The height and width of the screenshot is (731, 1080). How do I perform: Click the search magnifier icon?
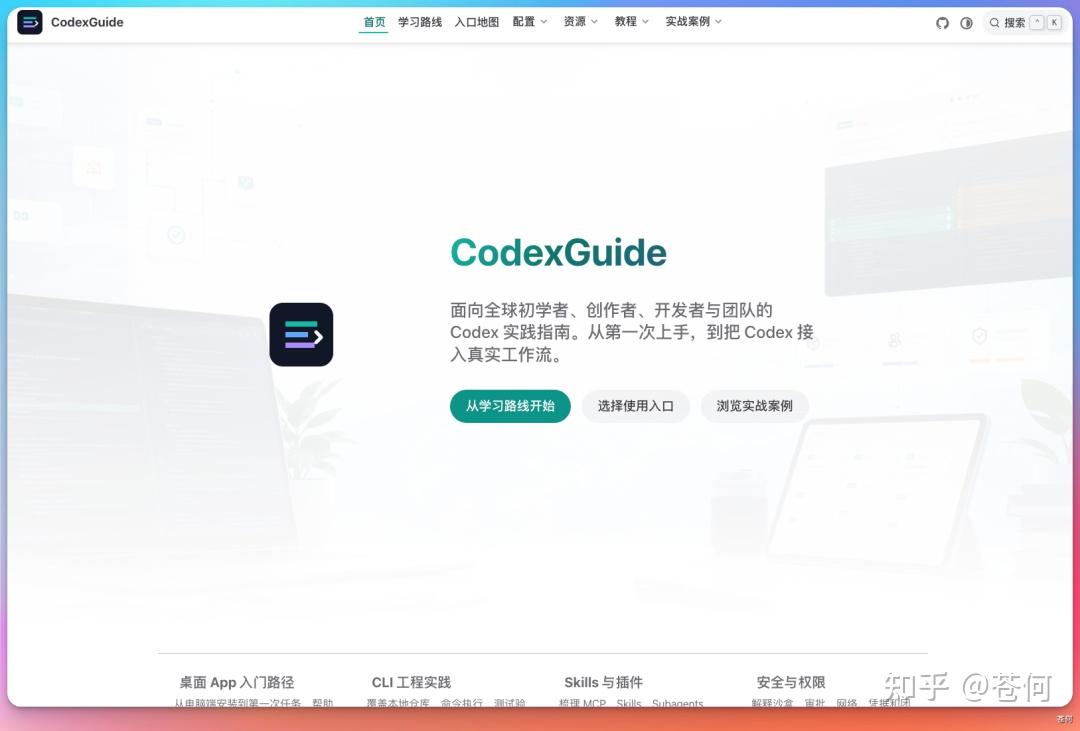(995, 23)
